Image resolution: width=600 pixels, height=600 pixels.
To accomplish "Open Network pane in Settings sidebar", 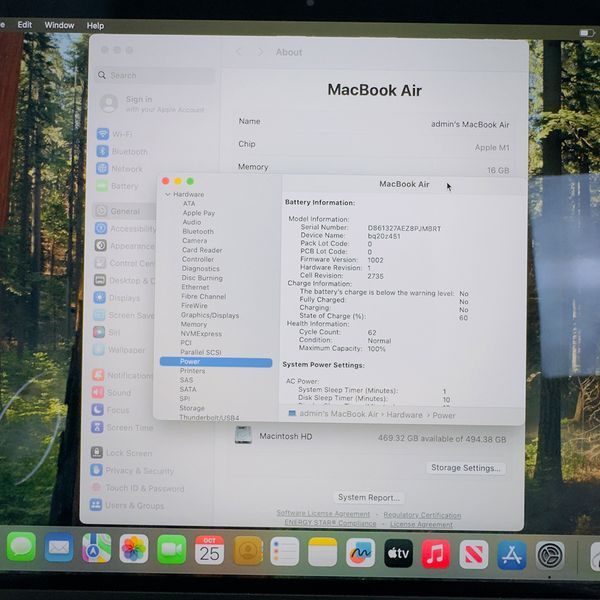I will tap(119, 169).
